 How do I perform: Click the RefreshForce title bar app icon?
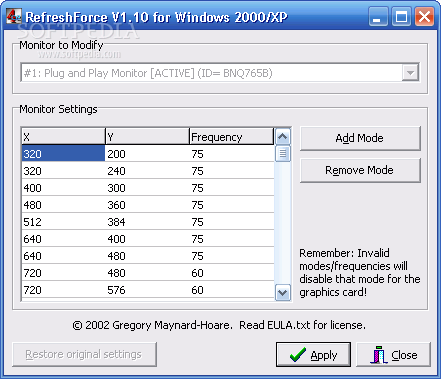pos(14,16)
